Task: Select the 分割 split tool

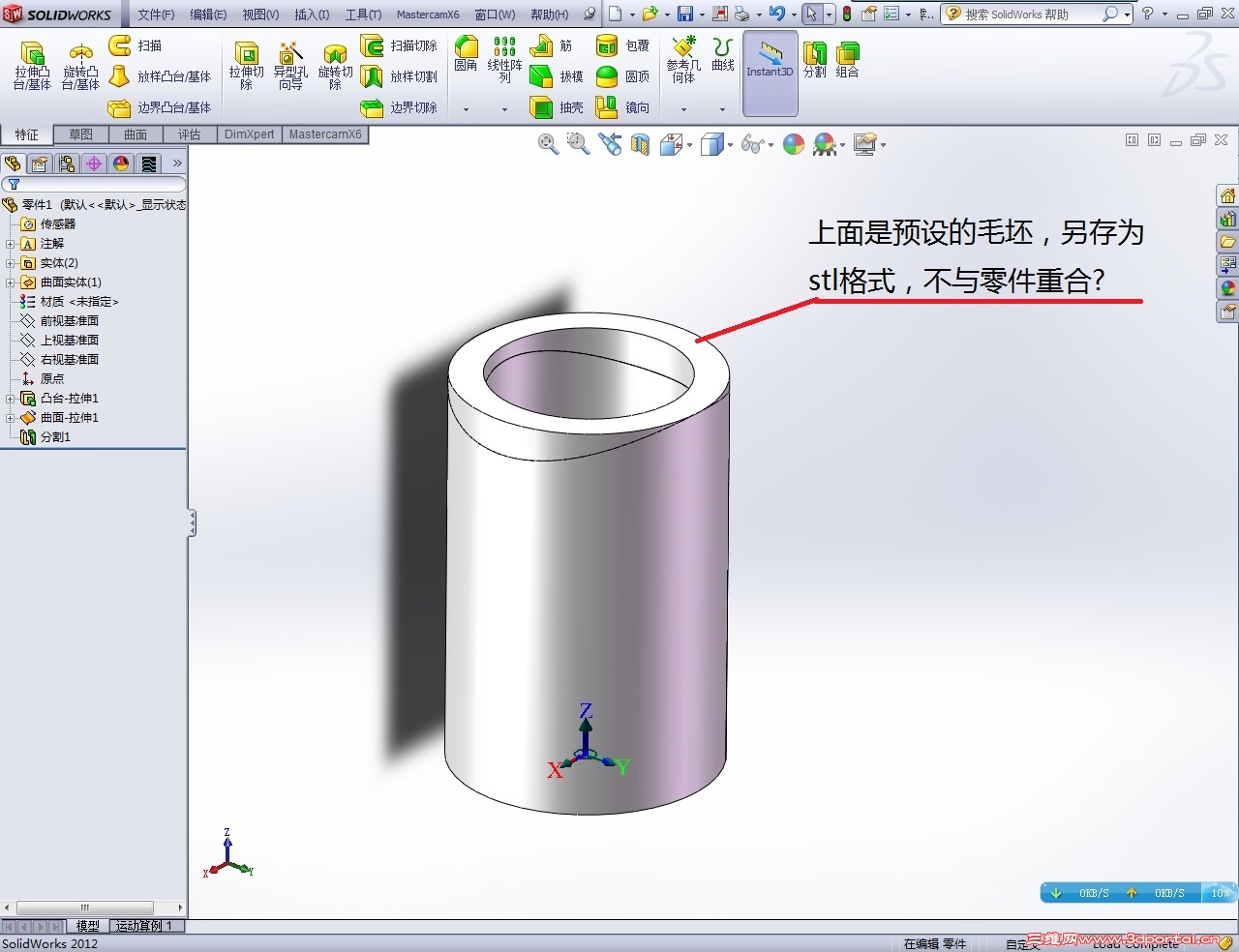Action: click(x=815, y=59)
